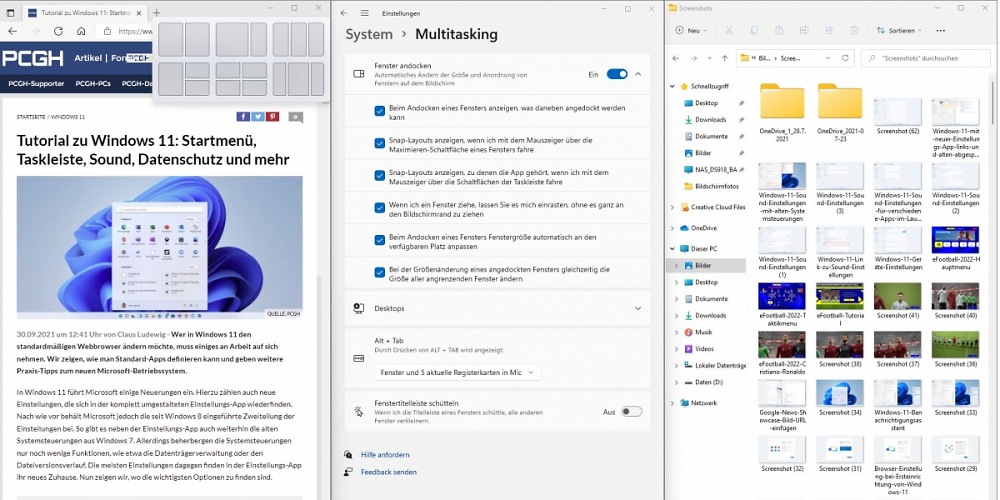Image resolution: width=1000 pixels, height=500 pixels.
Task: Click the Delete trash icon in Explorer
Action: pos(854,30)
